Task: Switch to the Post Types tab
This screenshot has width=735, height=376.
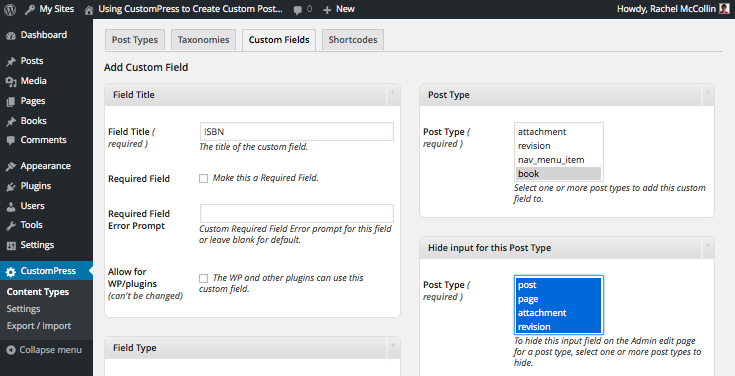Action: (x=135, y=40)
